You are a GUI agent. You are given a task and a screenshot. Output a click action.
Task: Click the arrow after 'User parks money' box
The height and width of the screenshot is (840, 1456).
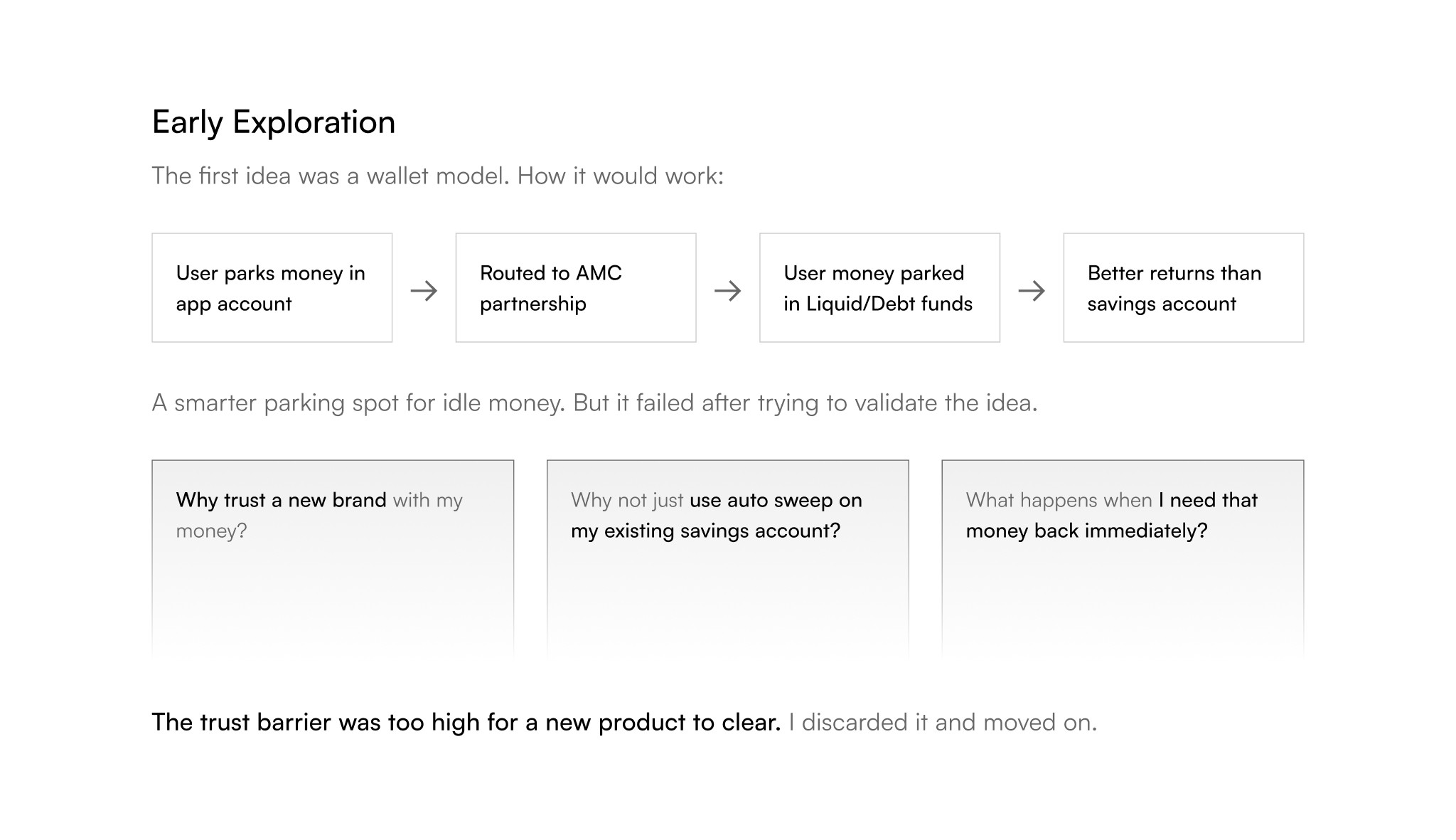coord(424,290)
